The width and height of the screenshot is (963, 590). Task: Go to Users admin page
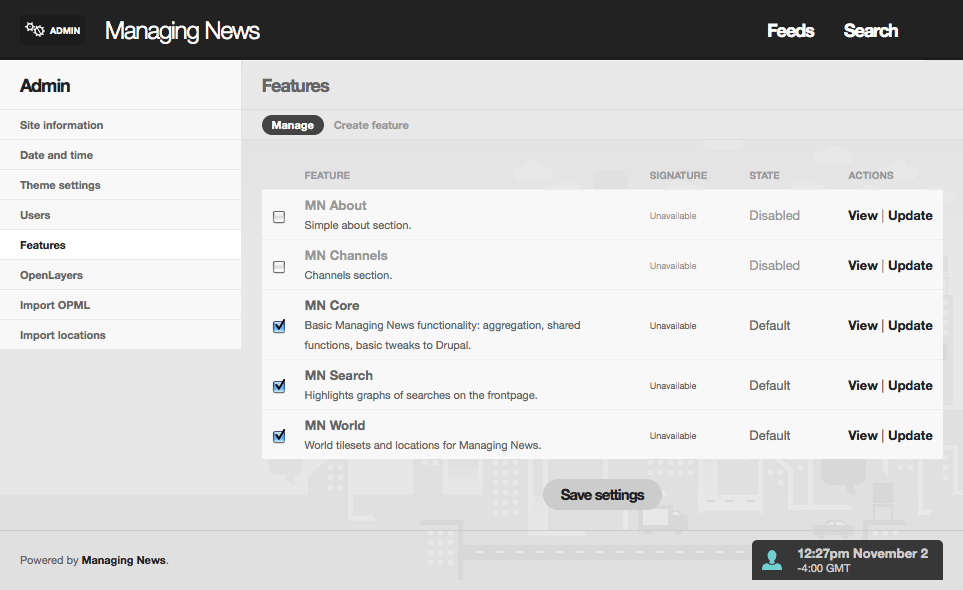pyautogui.click(x=120, y=215)
